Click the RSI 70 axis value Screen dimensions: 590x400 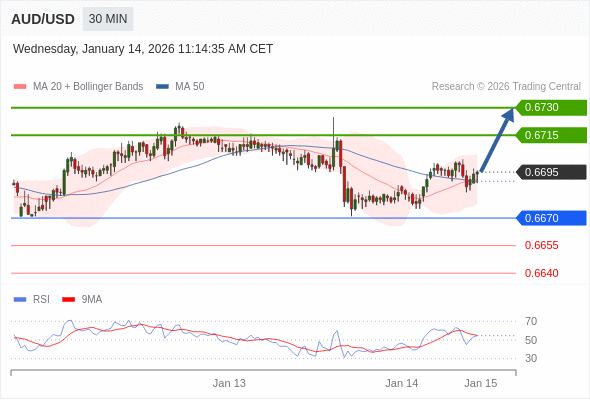pyautogui.click(x=531, y=321)
